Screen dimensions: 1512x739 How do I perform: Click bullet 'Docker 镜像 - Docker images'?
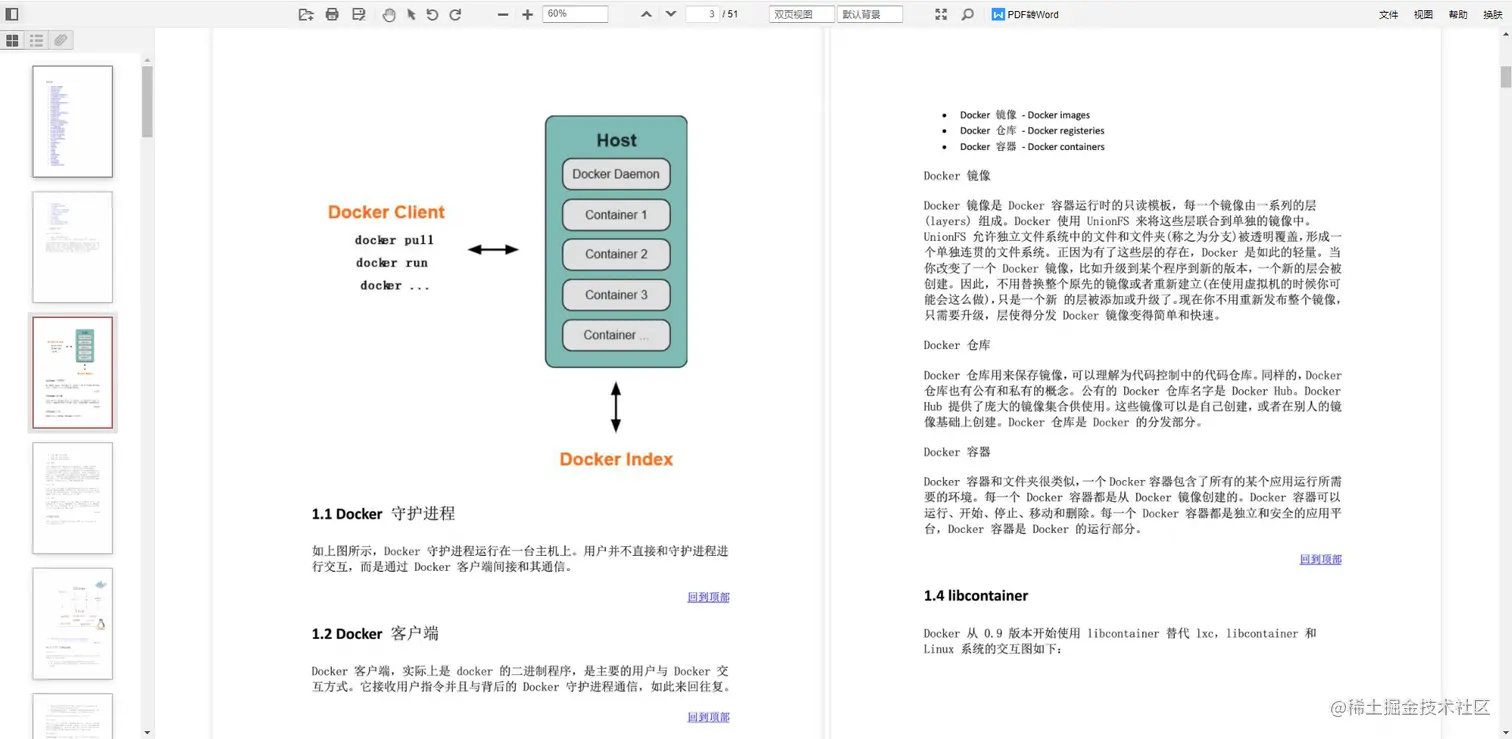[1025, 115]
